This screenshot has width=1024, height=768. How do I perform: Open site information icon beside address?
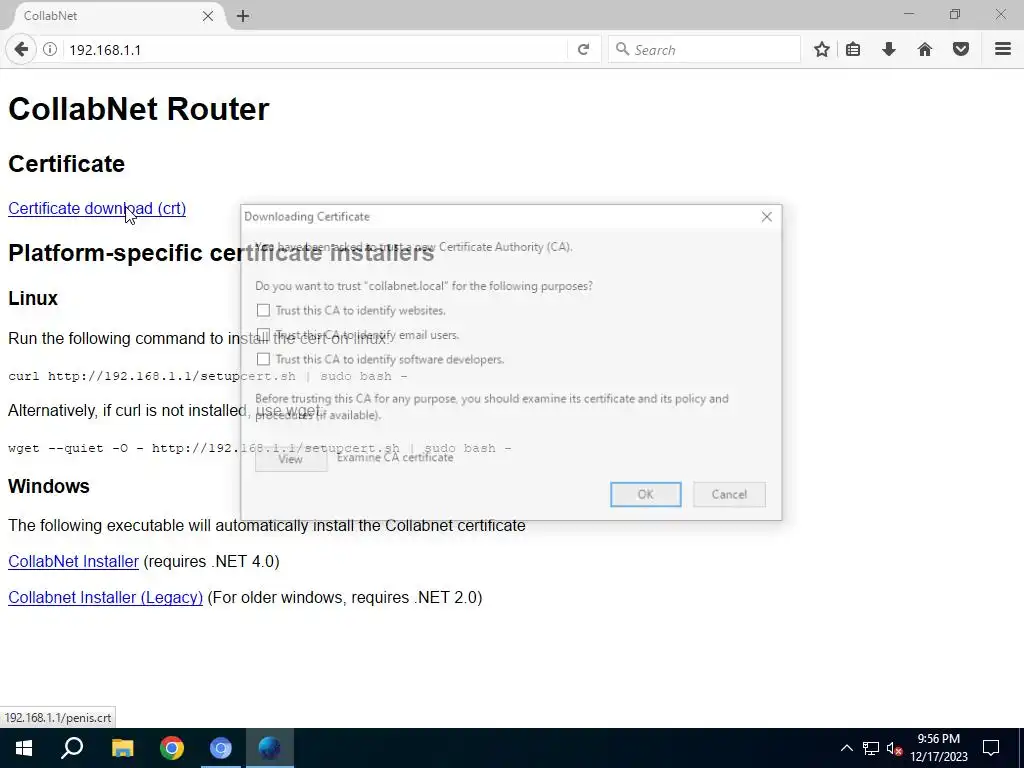pos(50,50)
